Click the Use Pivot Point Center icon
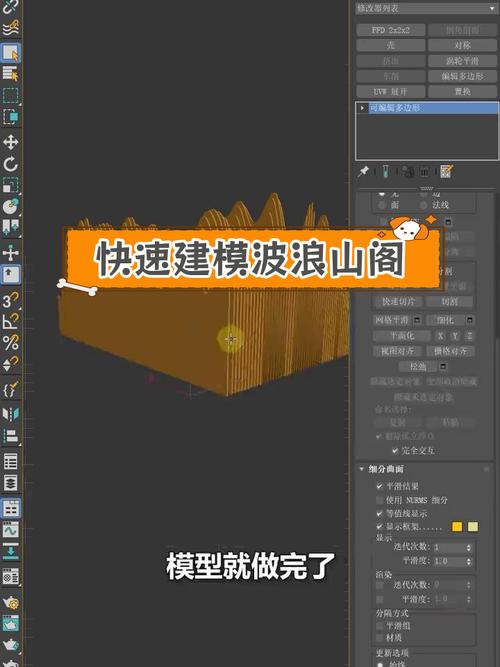Image resolution: width=500 pixels, height=667 pixels. click(x=11, y=227)
